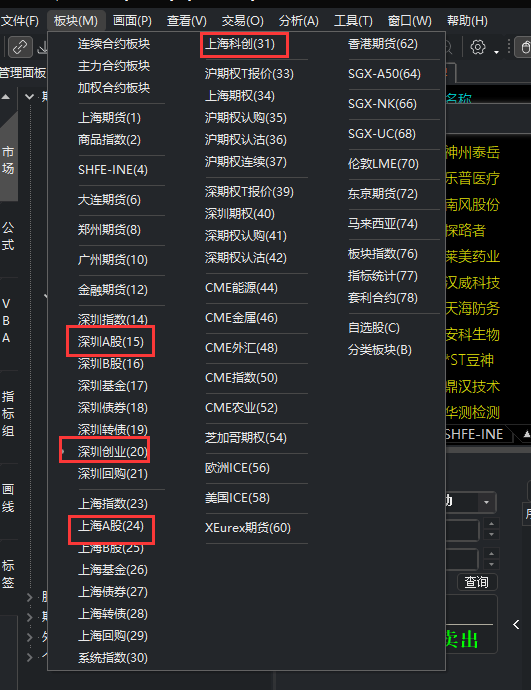Select stock 神州泰岳 in the list
The width and height of the screenshot is (531, 690).
pyautogui.click(x=472, y=152)
